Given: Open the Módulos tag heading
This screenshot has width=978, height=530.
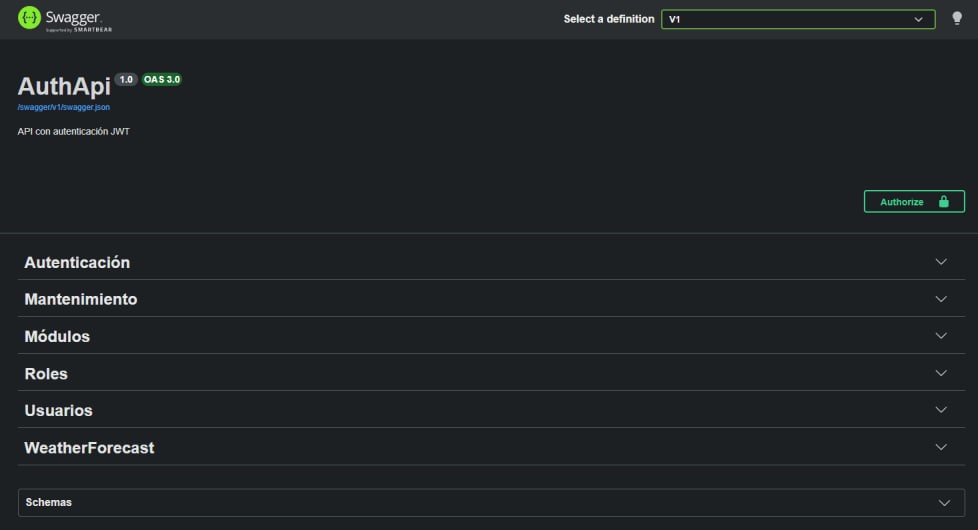Looking at the screenshot, I should pyautogui.click(x=57, y=336).
